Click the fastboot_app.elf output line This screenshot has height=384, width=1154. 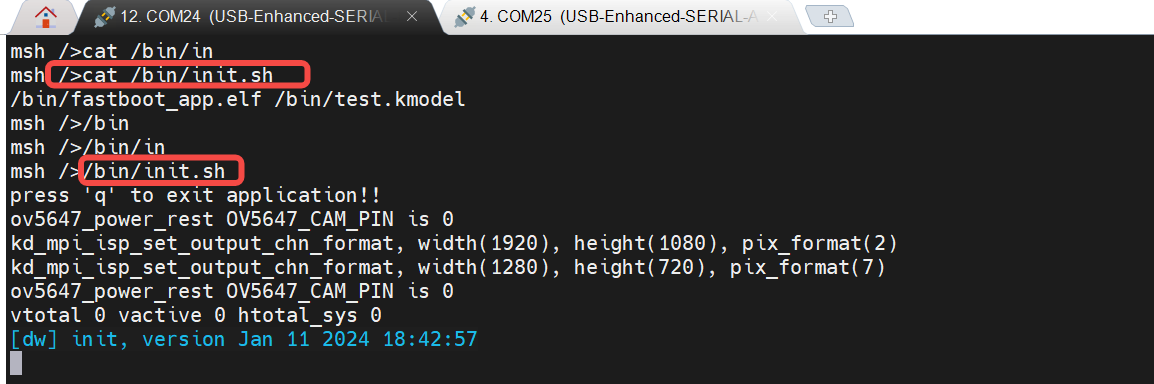tap(238, 99)
